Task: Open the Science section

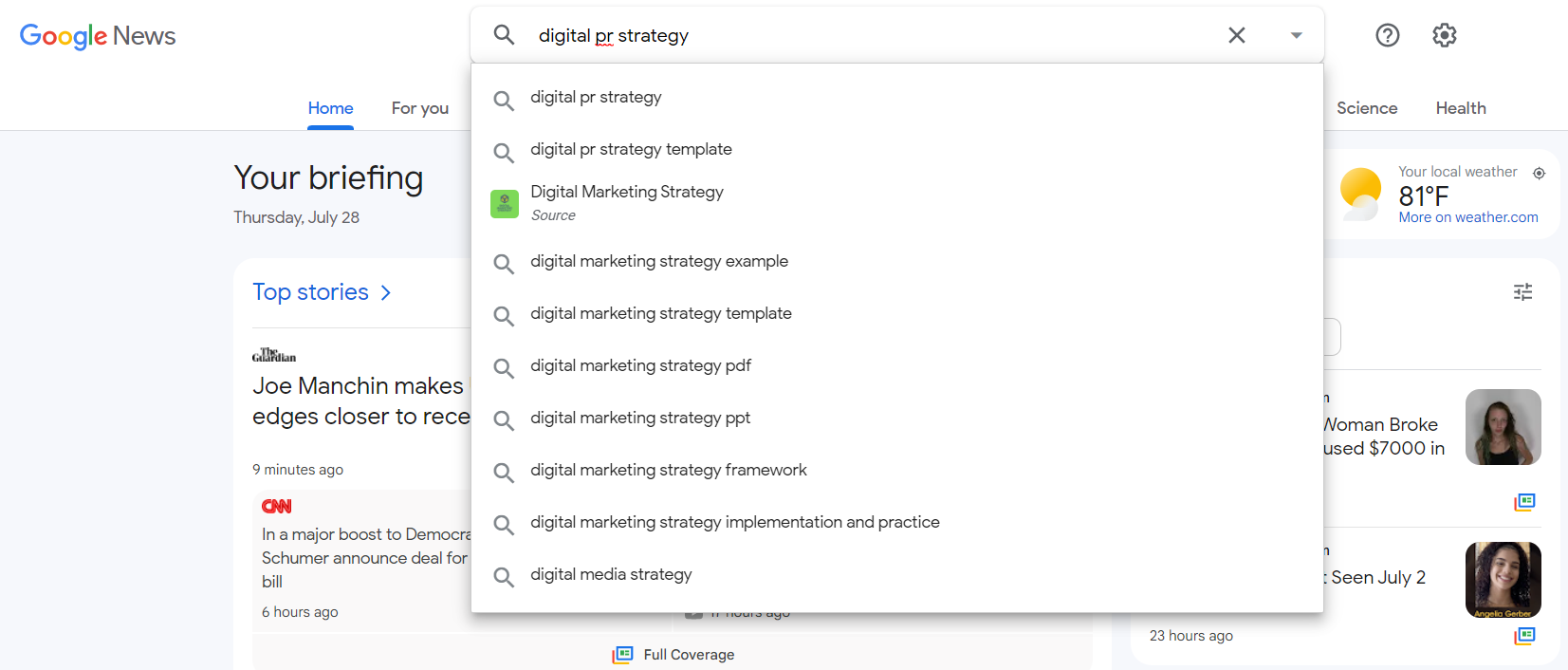Action: [1366, 107]
